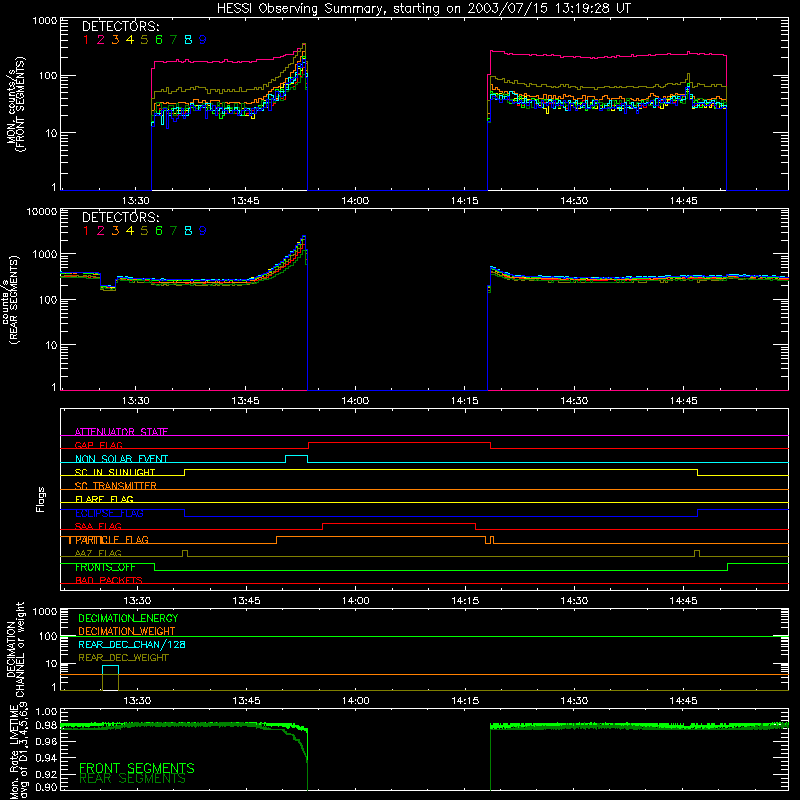Click the 14:30 tick label under the Flags panel
Screen dimensions: 800x800
click(574, 601)
